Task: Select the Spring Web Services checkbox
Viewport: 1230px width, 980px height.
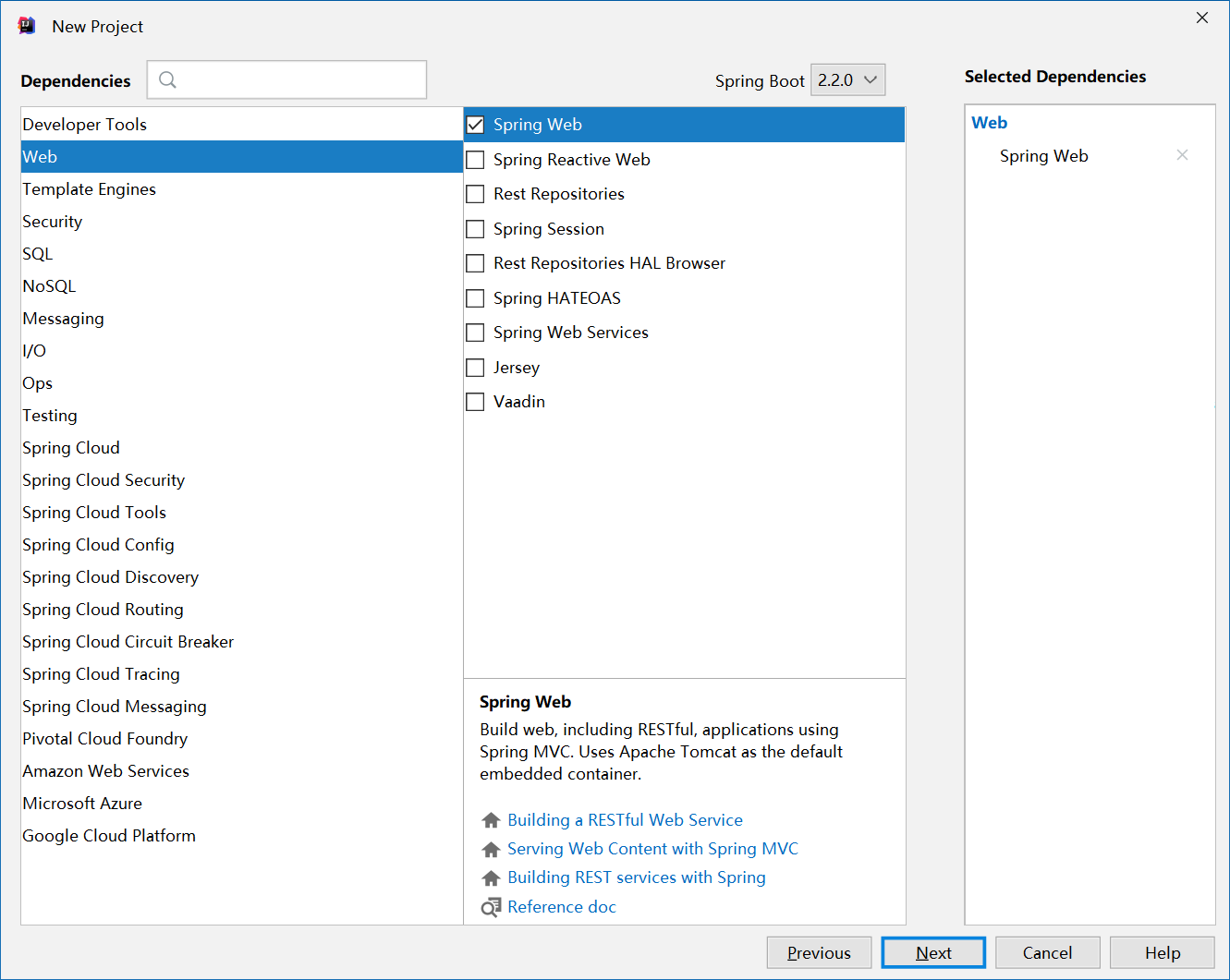Action: (475, 333)
